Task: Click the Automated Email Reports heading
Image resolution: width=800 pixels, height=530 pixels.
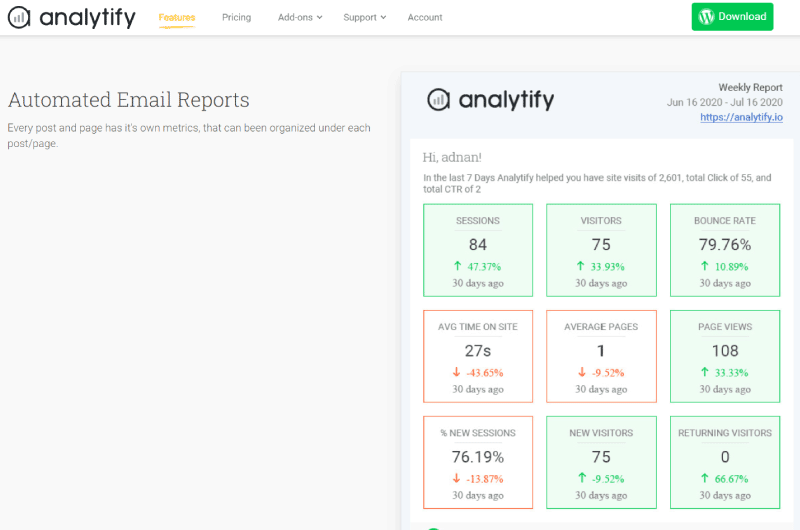Action: pyautogui.click(x=129, y=100)
